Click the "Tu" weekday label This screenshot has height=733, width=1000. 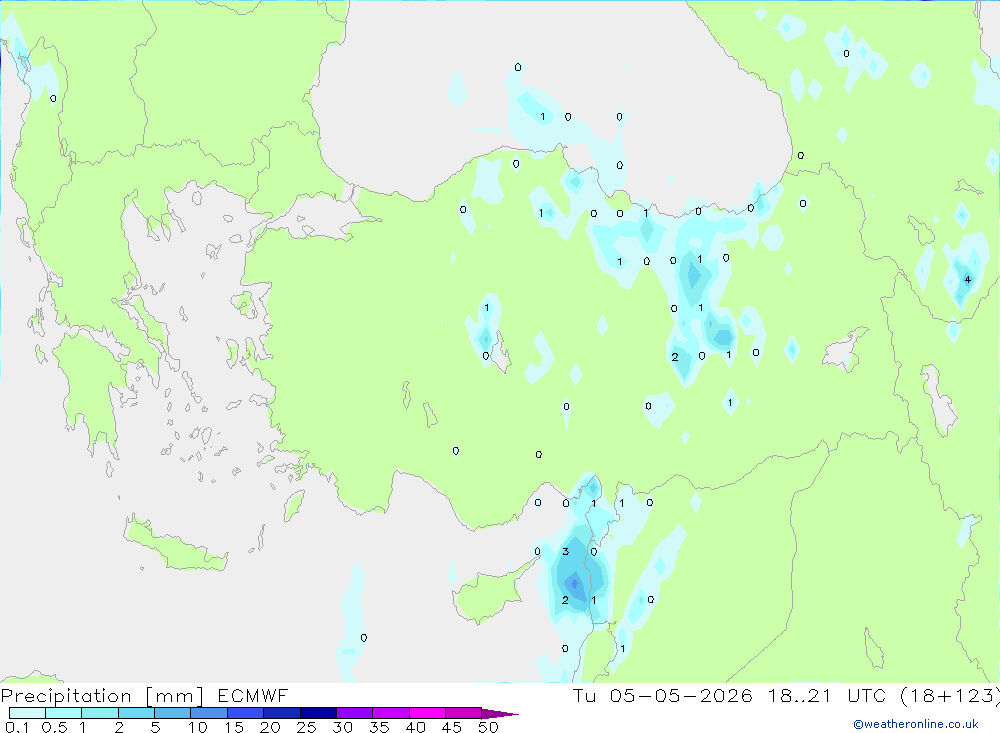point(584,695)
